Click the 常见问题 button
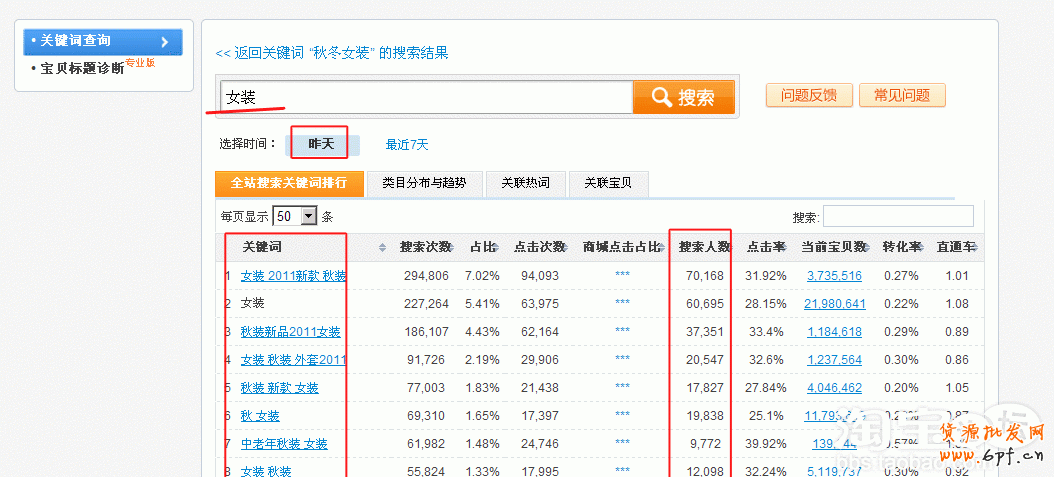 [x=901, y=96]
